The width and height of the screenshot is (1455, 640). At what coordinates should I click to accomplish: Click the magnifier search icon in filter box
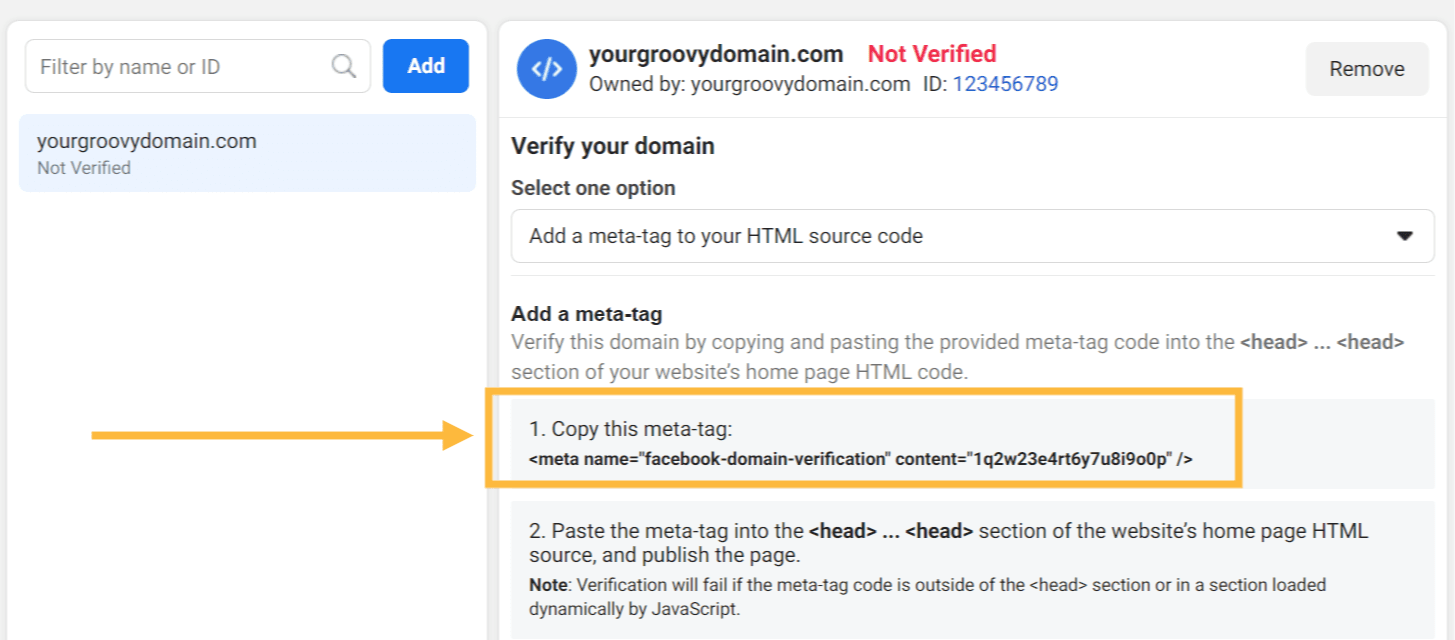click(x=344, y=67)
